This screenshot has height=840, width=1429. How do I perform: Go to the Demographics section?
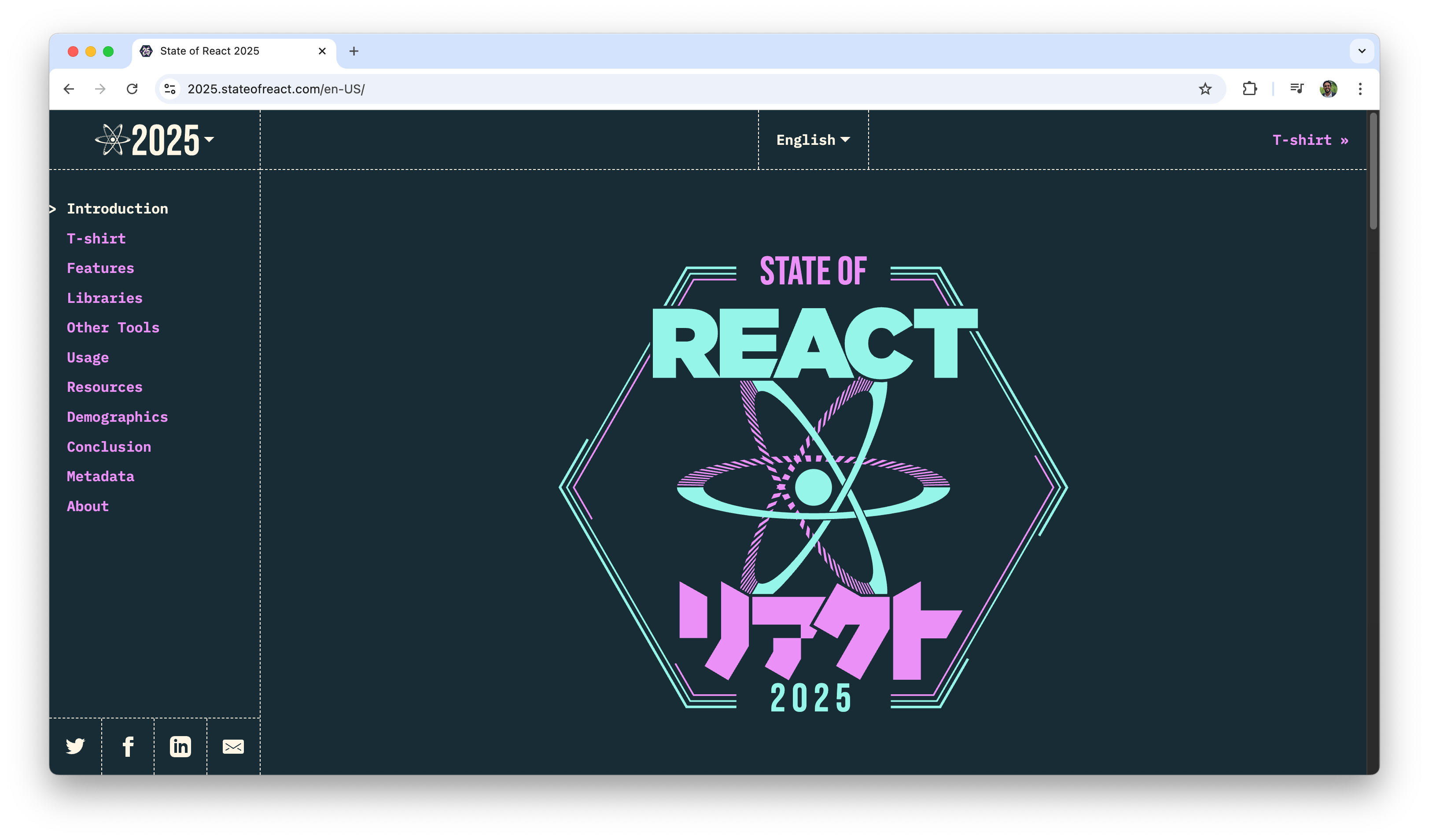[117, 417]
